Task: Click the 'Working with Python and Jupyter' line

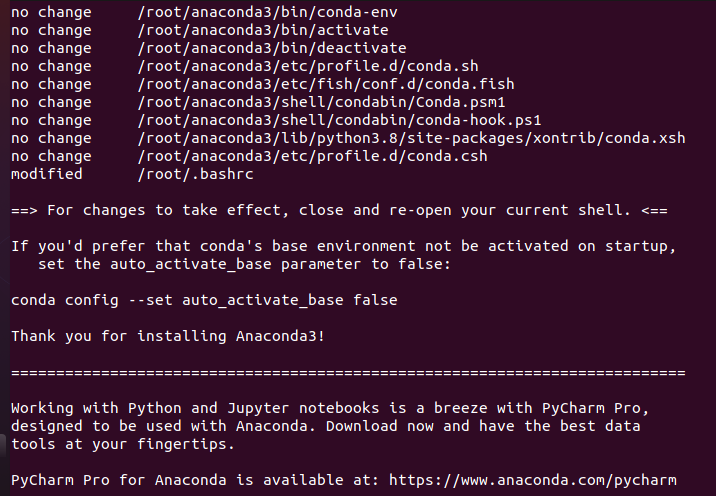Action: coord(330,408)
